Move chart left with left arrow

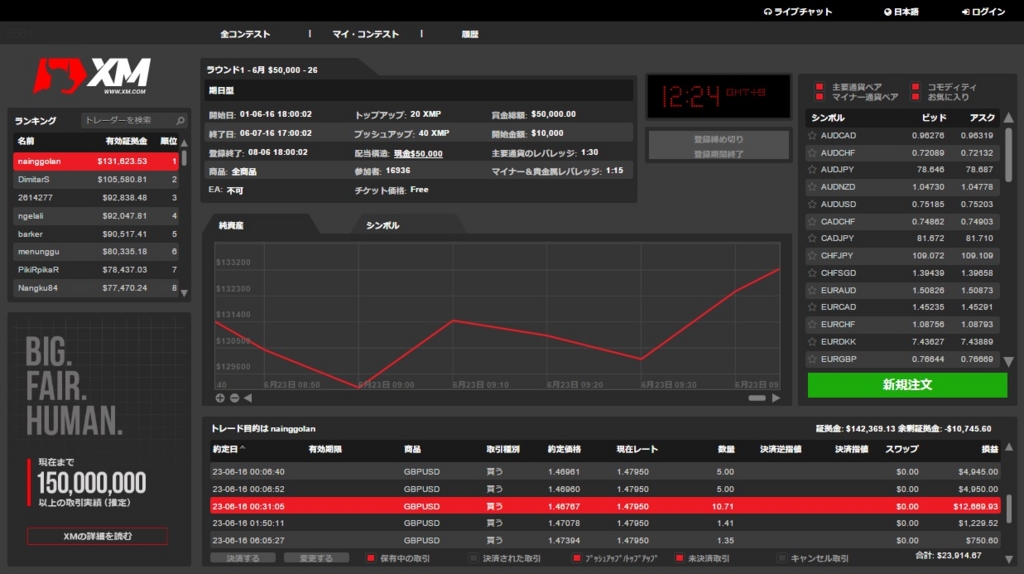tap(248, 398)
